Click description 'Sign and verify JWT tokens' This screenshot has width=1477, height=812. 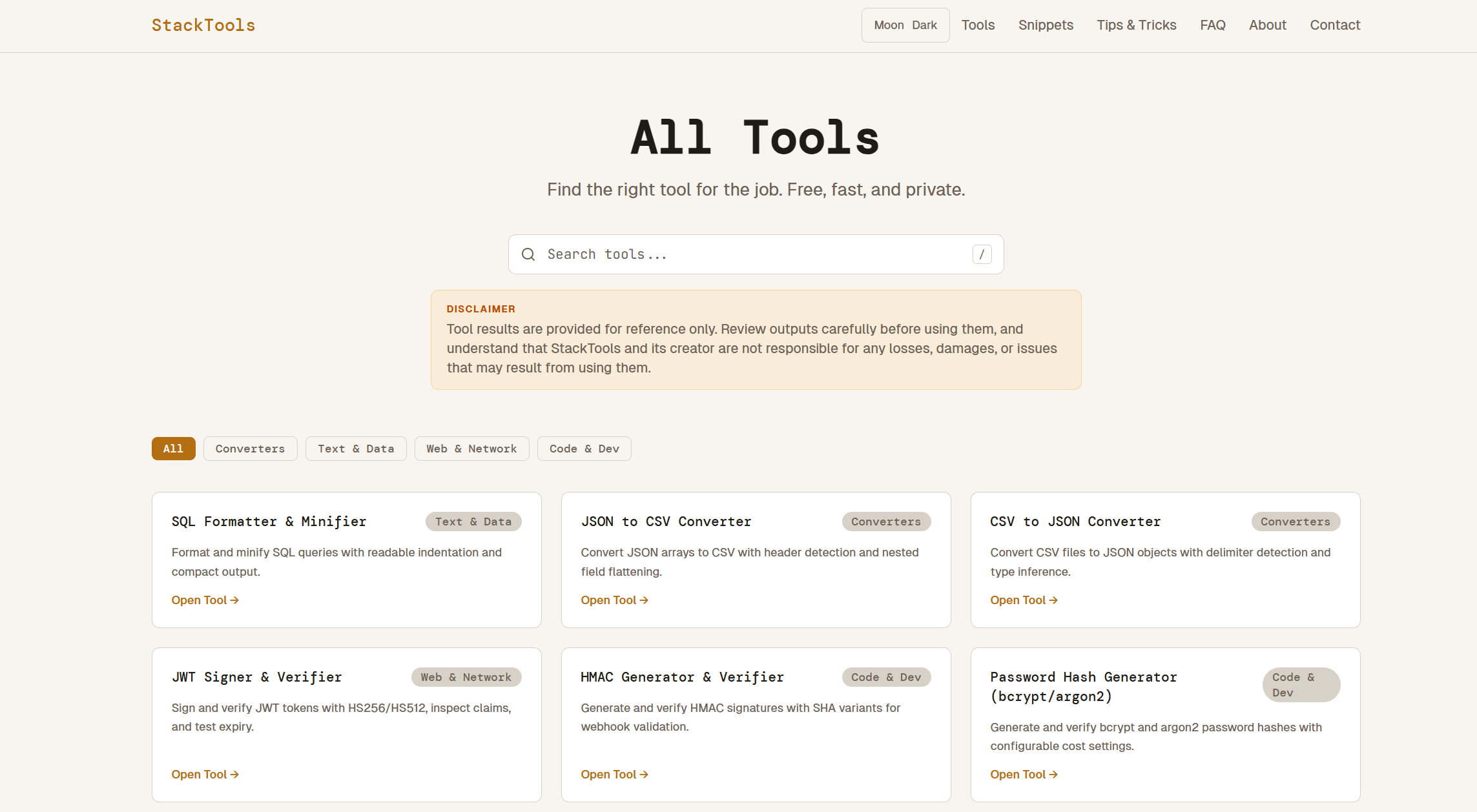(x=341, y=717)
